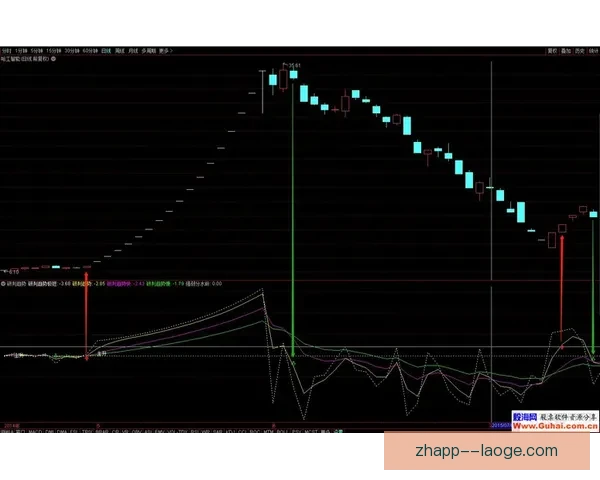Click the 复权 price adjustment button
Screen dimensions: 600x480
tap(552, 51)
